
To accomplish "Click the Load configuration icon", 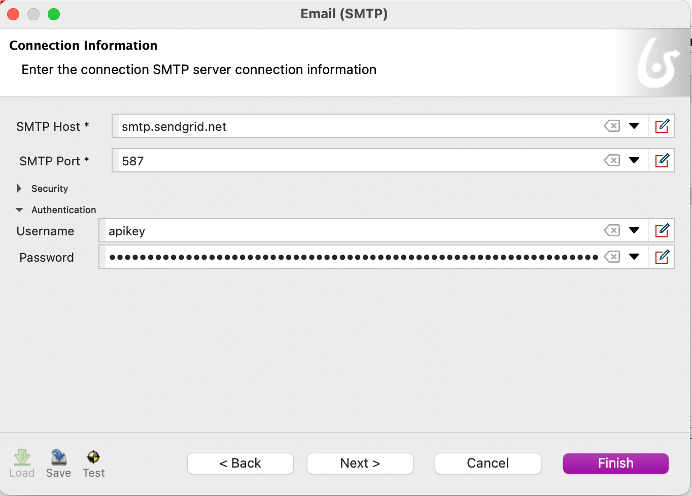I will 21,457.
